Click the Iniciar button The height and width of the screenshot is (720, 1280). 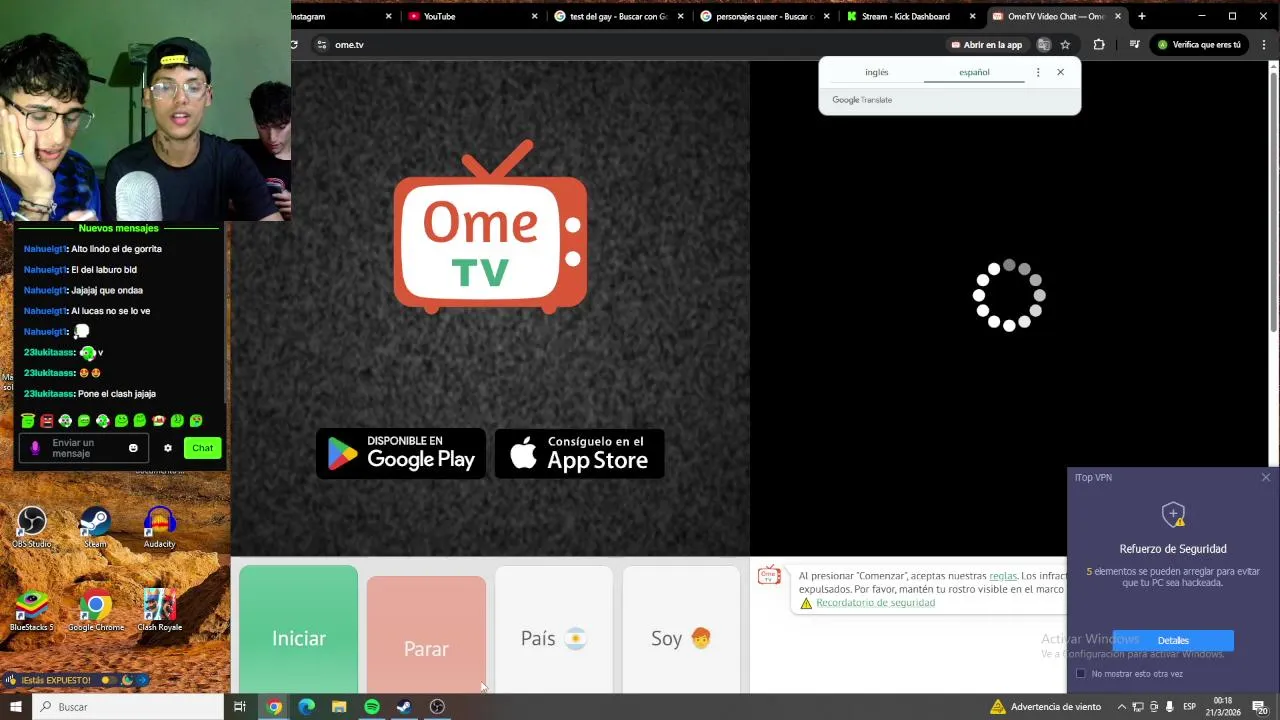point(298,629)
